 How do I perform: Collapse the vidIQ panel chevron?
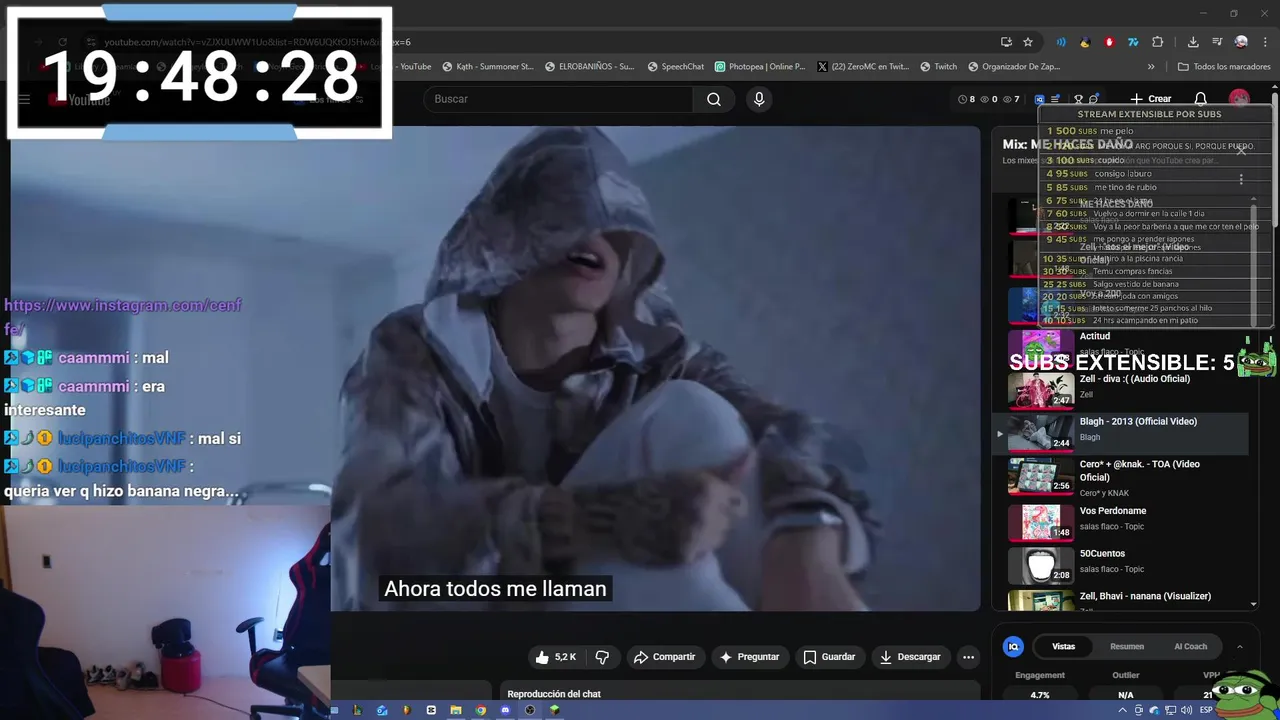tap(1240, 646)
